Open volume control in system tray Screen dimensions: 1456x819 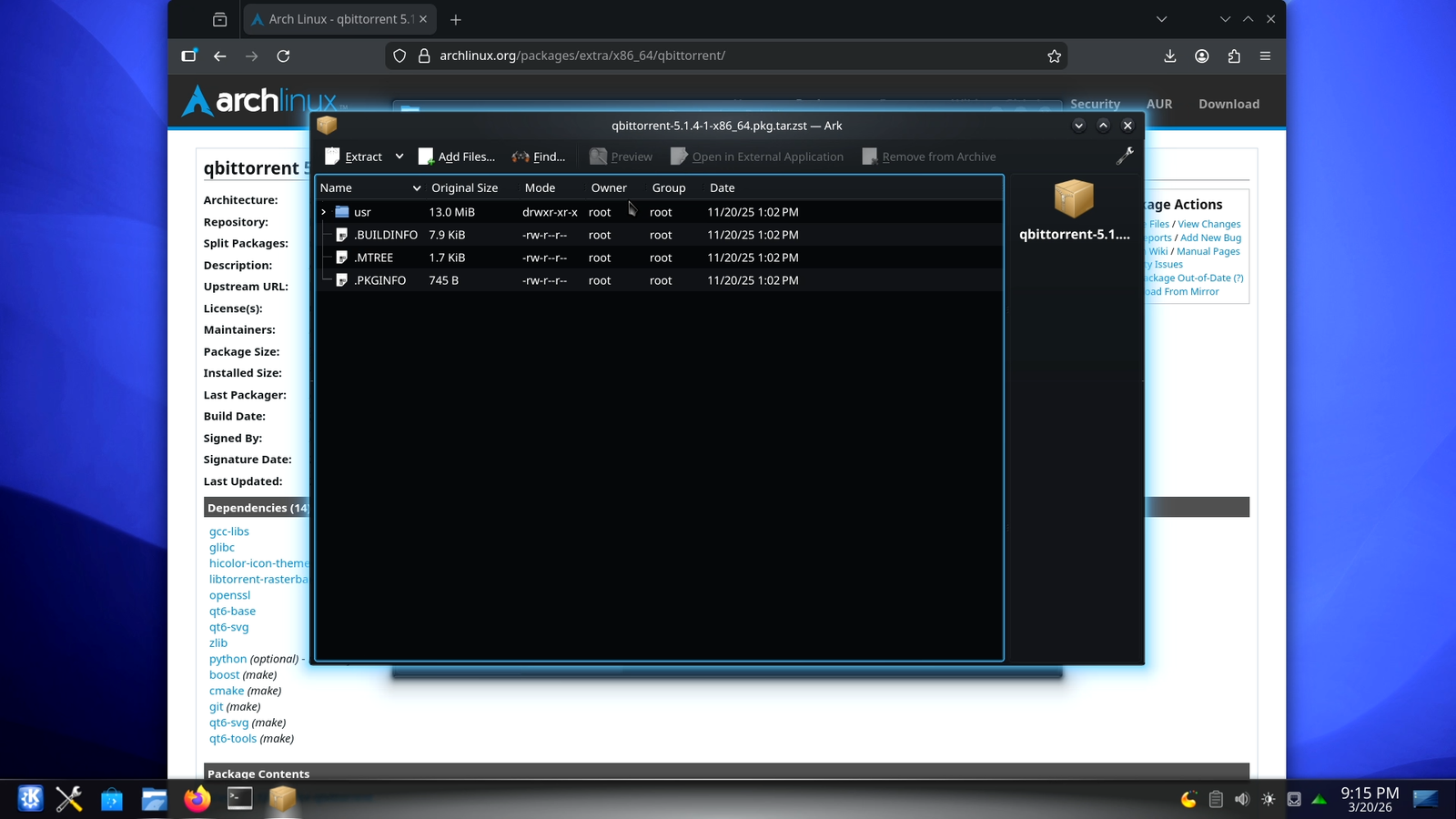point(1242,799)
